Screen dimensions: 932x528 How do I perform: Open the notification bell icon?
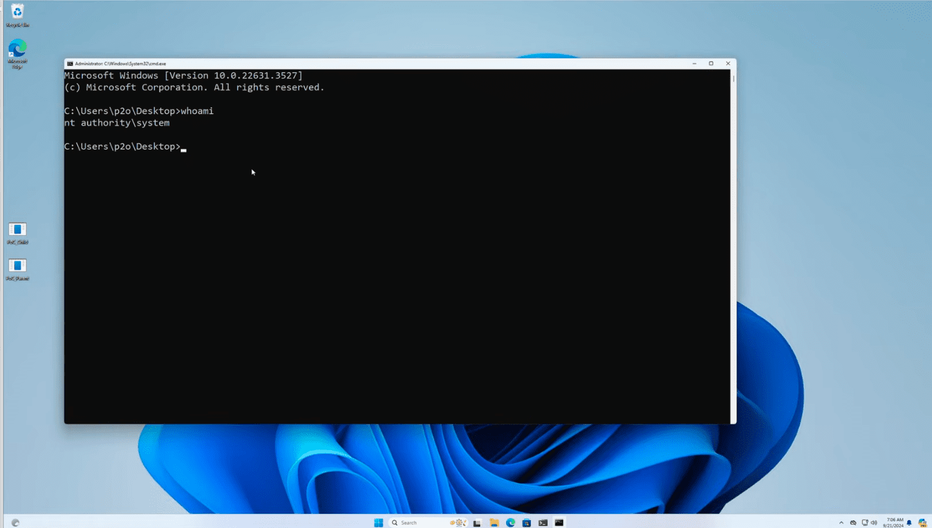(x=909, y=523)
